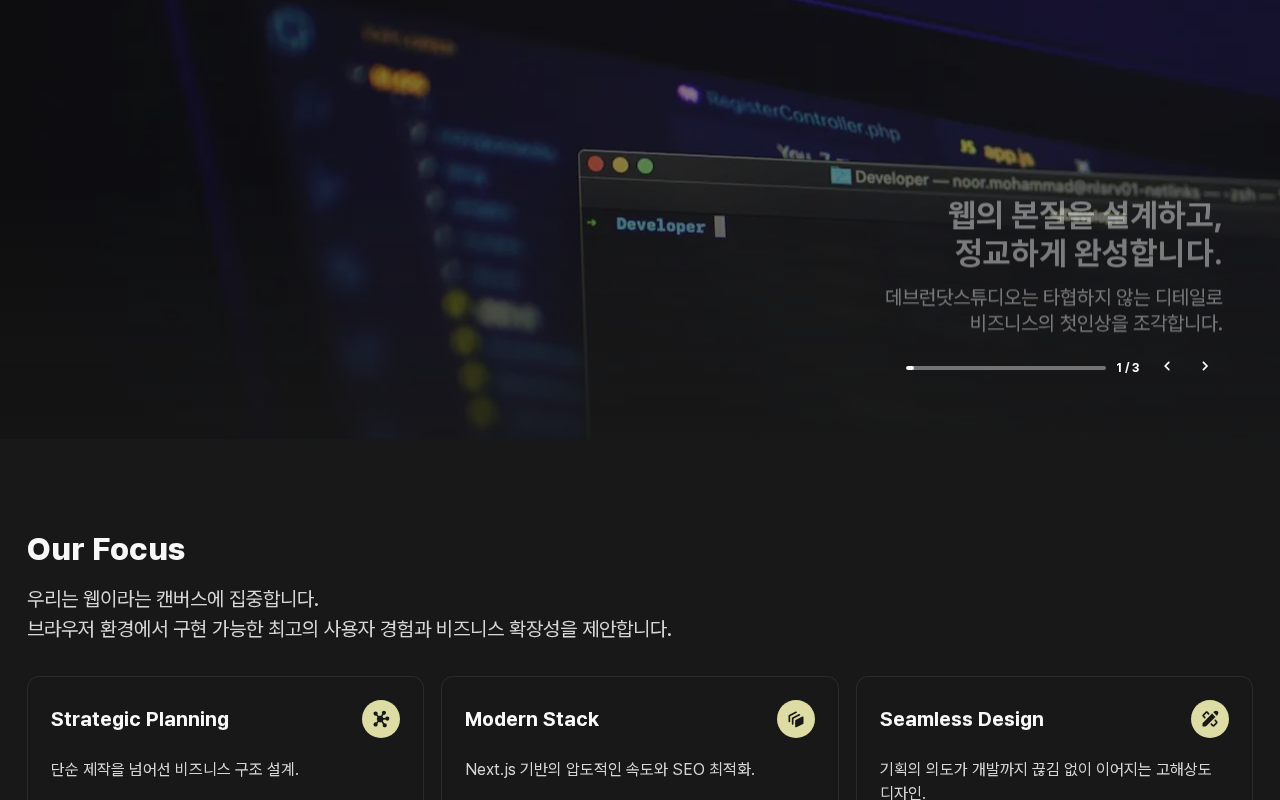
Task: Click the hero subtitle line '비즈니스의 첫인상을 조각합니다.'
Action: point(1096,323)
